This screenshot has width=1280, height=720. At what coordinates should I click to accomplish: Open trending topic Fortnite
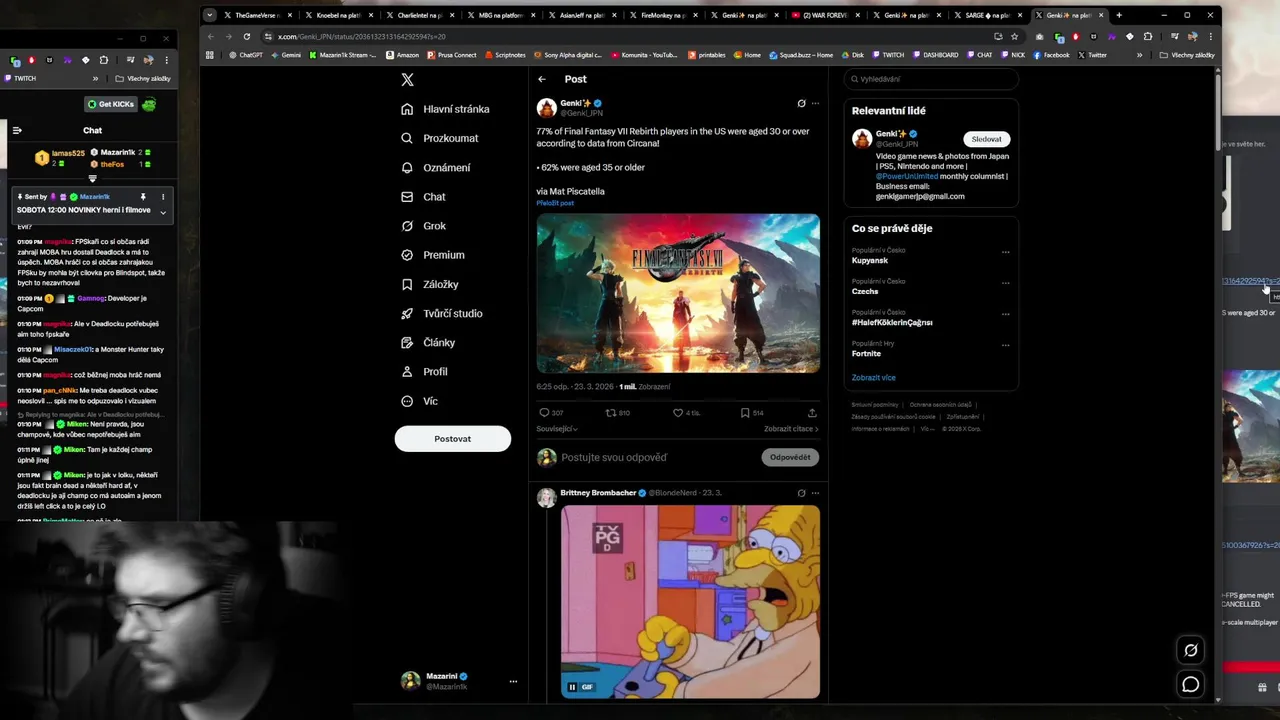(x=866, y=353)
